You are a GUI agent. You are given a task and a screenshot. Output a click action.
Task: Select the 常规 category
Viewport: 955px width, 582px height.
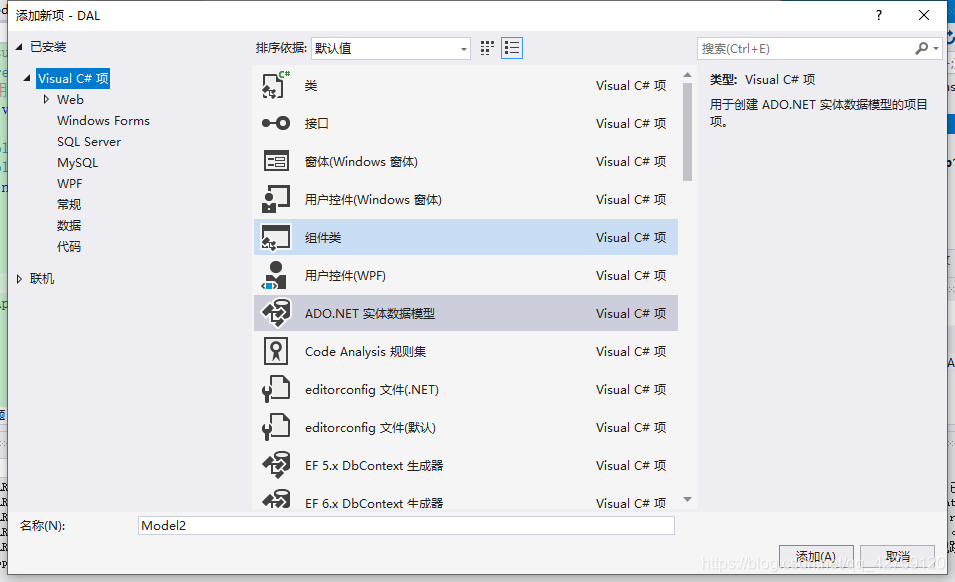pos(69,205)
